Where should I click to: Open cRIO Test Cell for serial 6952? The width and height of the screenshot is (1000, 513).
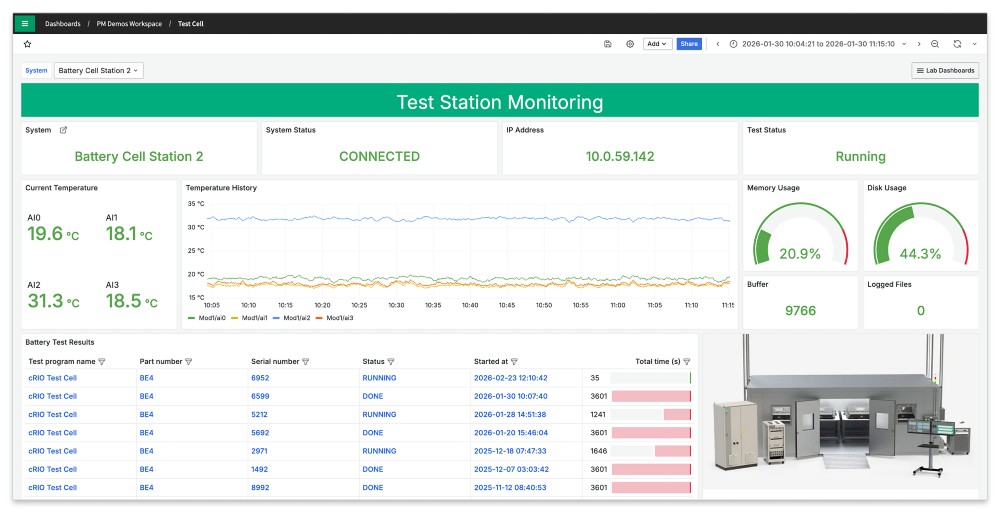pyautogui.click(x=52, y=378)
